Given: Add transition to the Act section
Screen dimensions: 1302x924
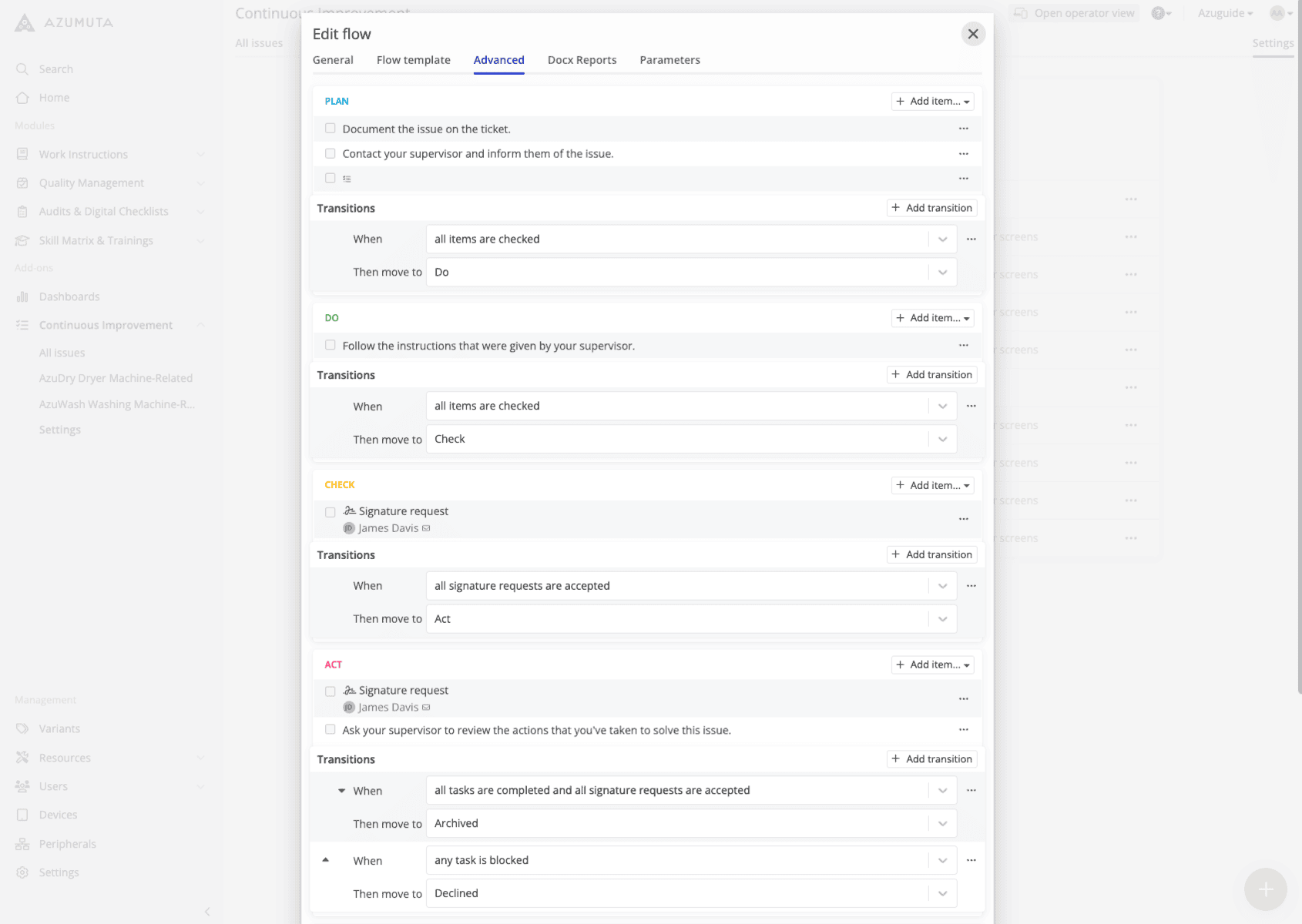Looking at the screenshot, I should coord(931,759).
